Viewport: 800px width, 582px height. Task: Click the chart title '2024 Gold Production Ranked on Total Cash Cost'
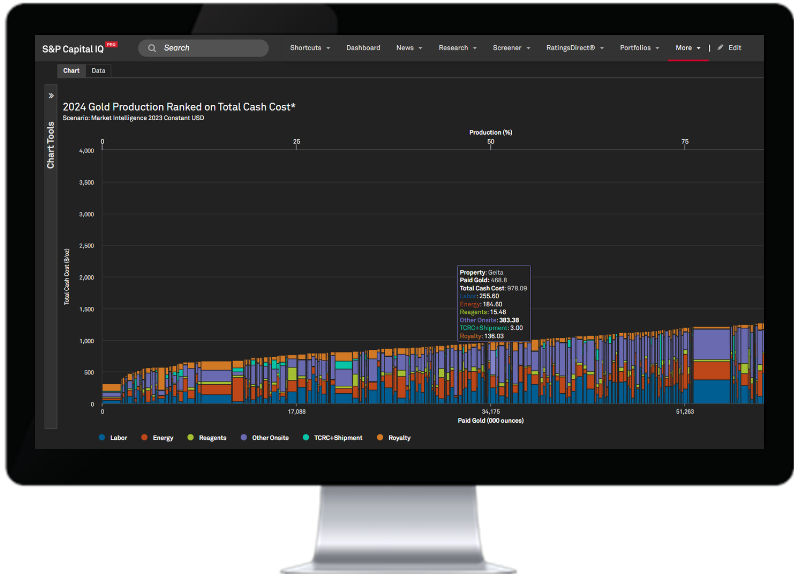coord(179,107)
